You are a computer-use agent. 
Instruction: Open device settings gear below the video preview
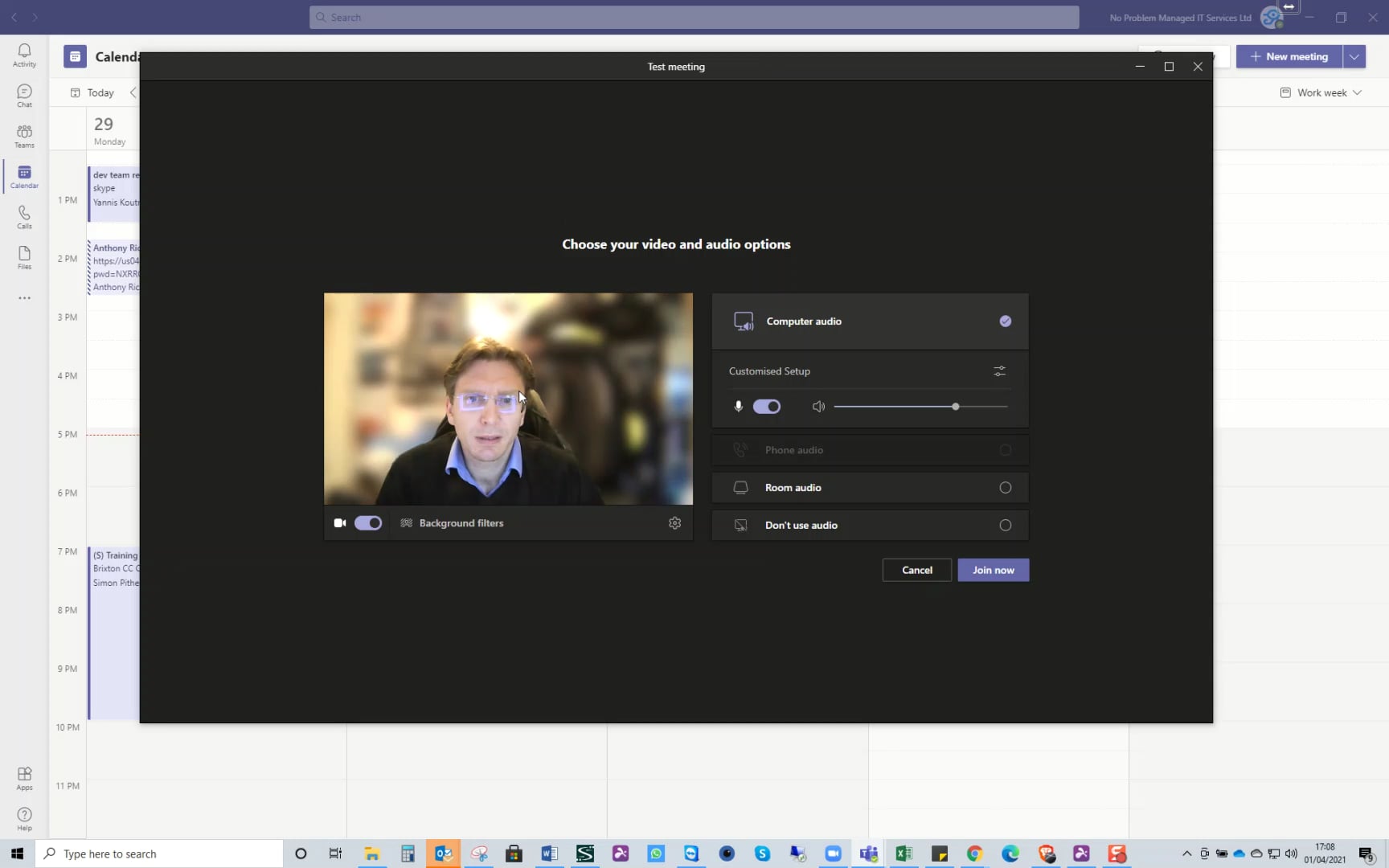click(x=674, y=522)
